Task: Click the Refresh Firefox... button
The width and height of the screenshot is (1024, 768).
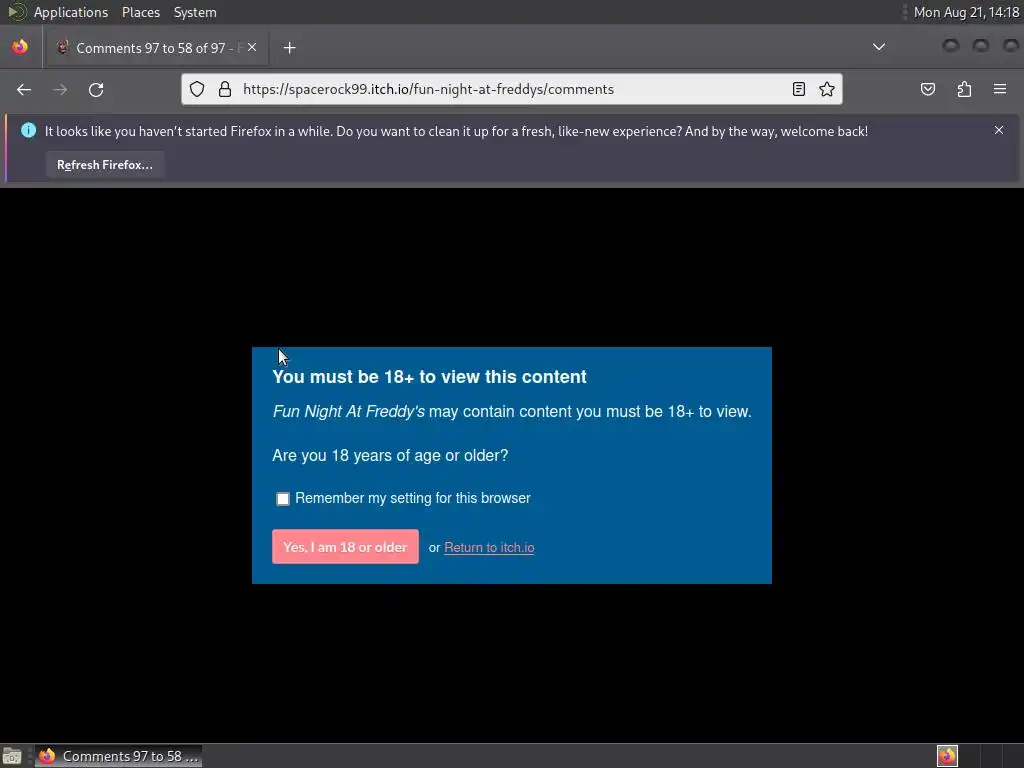Action: [x=104, y=165]
